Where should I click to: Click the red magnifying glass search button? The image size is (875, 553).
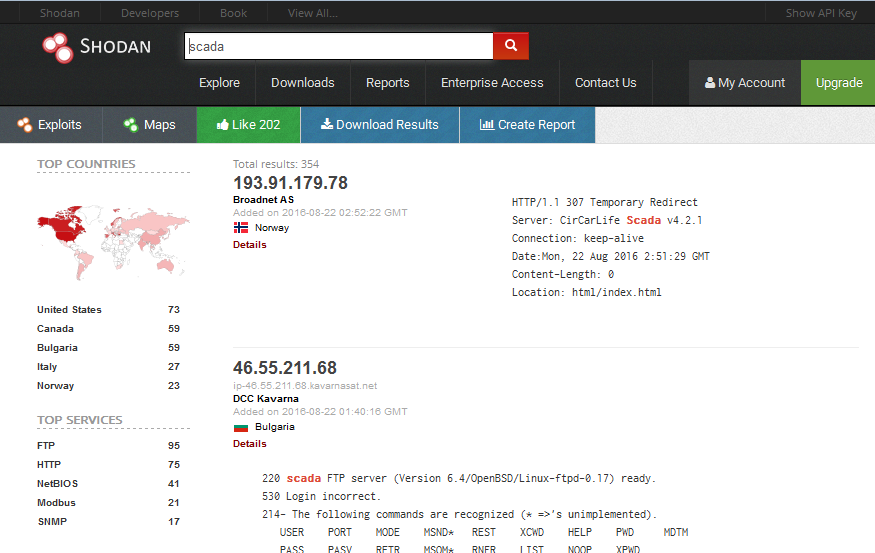click(511, 46)
